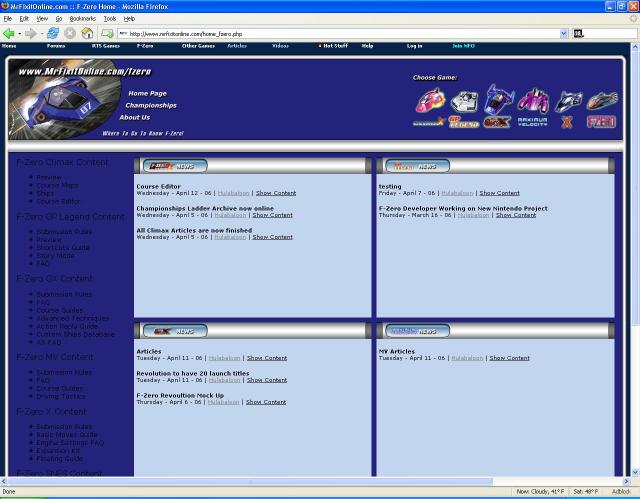The height and width of the screenshot is (499, 640).
Task: Open the Help menu in menu bar
Action: click(x=129, y=19)
